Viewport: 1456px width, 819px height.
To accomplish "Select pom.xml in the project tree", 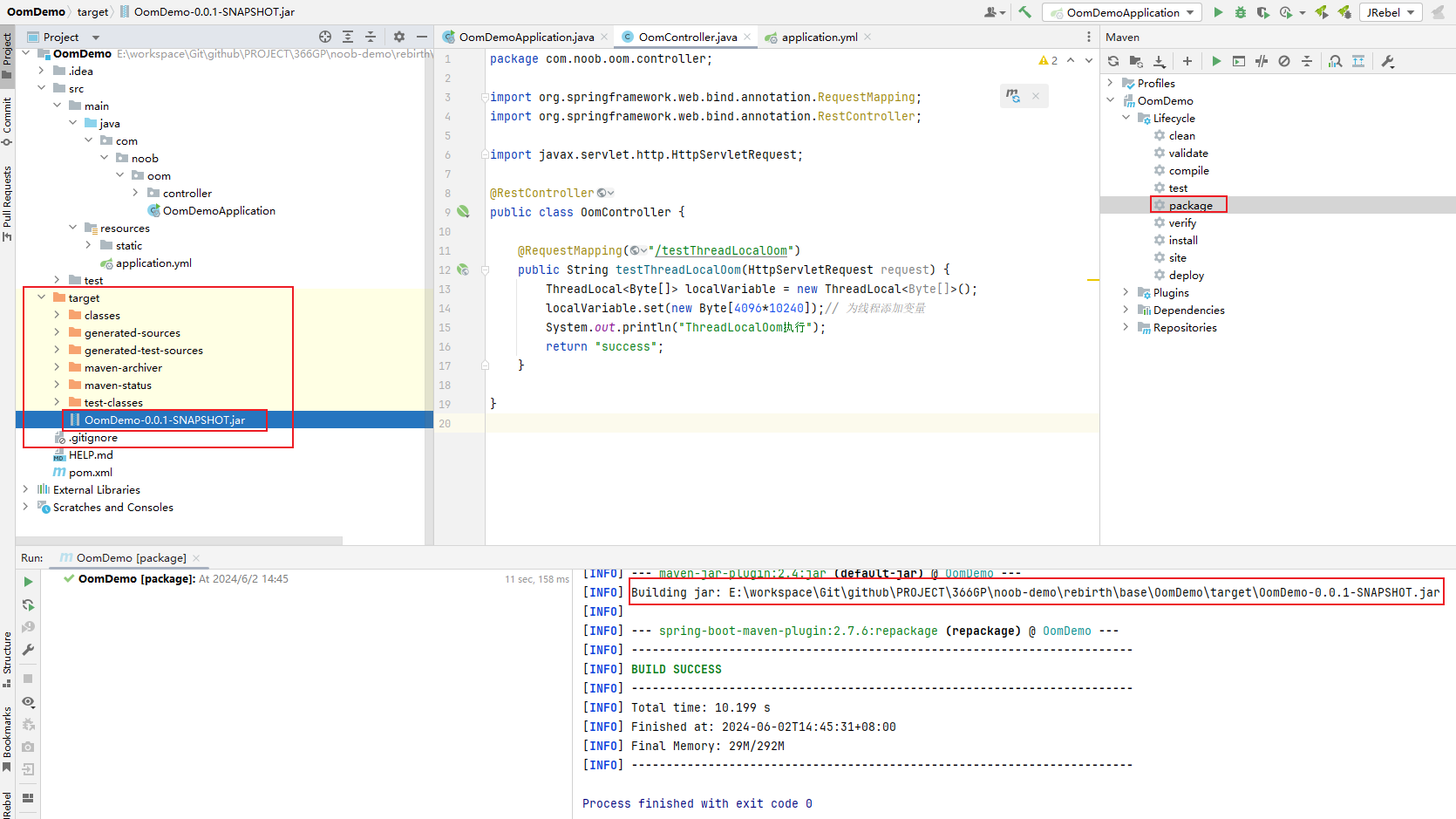I will [x=90, y=472].
